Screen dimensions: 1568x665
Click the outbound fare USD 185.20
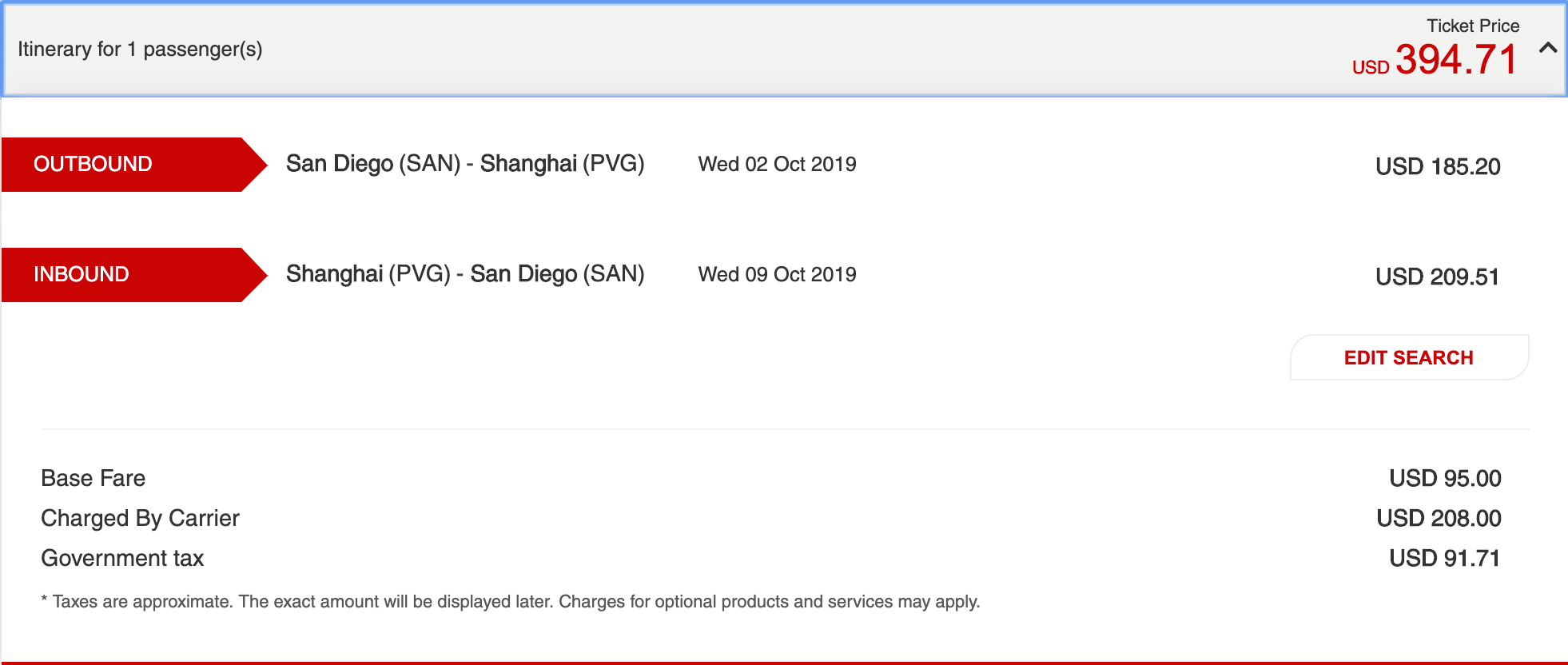[1437, 166]
